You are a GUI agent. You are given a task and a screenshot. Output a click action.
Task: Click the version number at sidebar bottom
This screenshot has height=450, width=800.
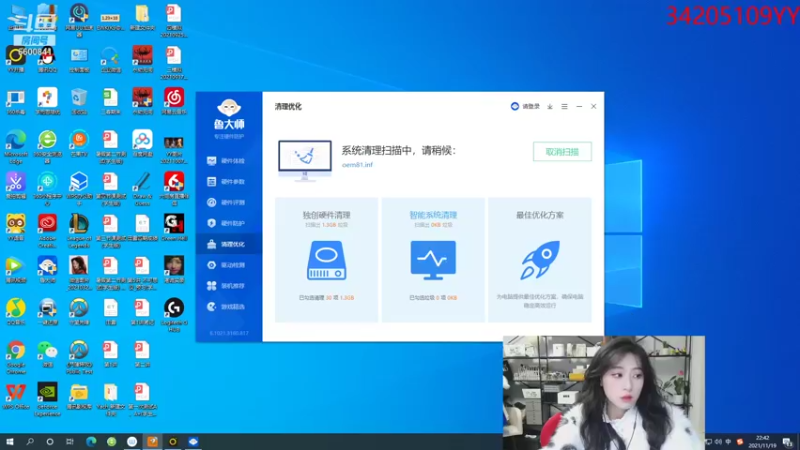(229, 333)
